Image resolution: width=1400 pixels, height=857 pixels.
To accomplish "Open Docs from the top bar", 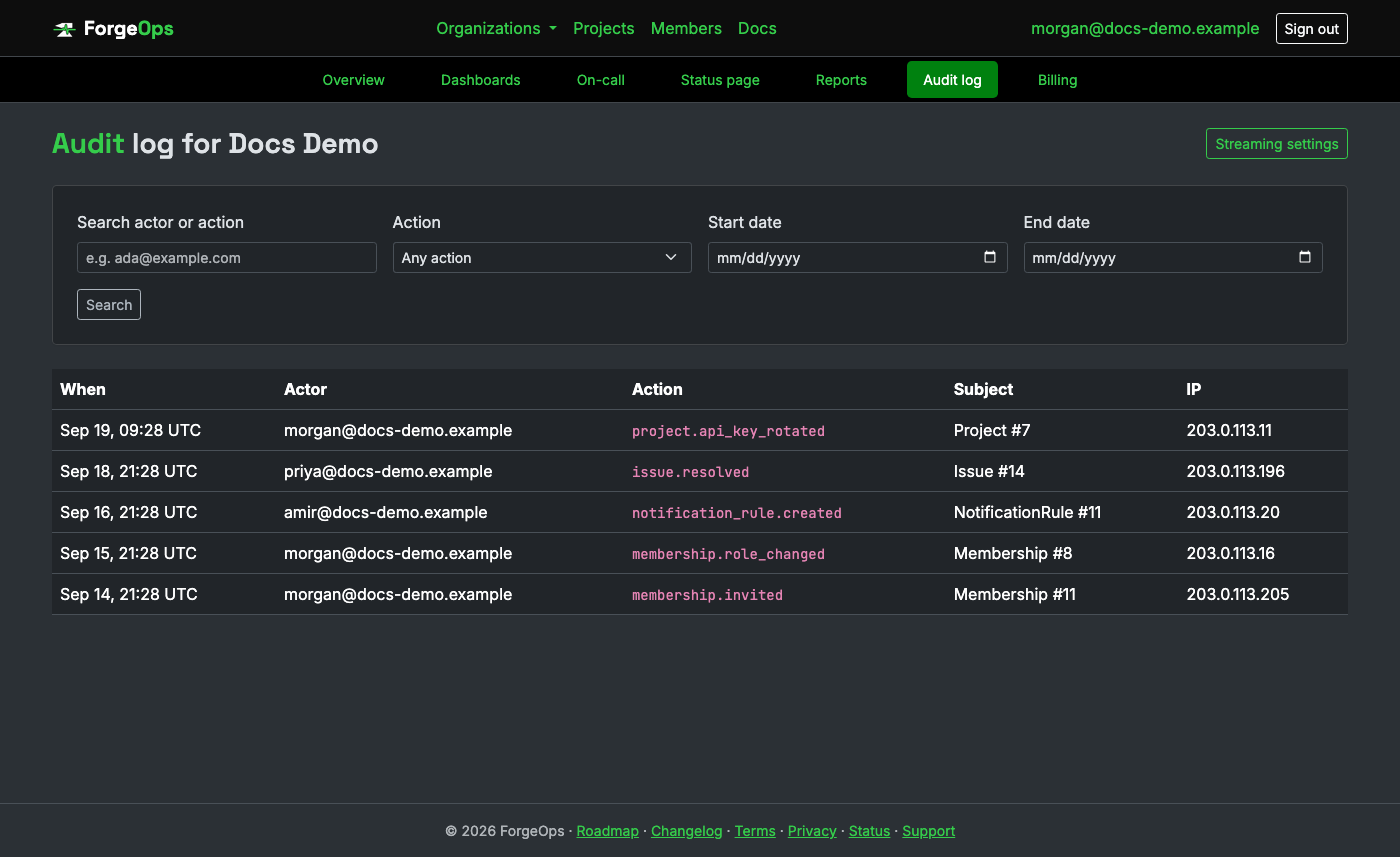I will 757,28.
